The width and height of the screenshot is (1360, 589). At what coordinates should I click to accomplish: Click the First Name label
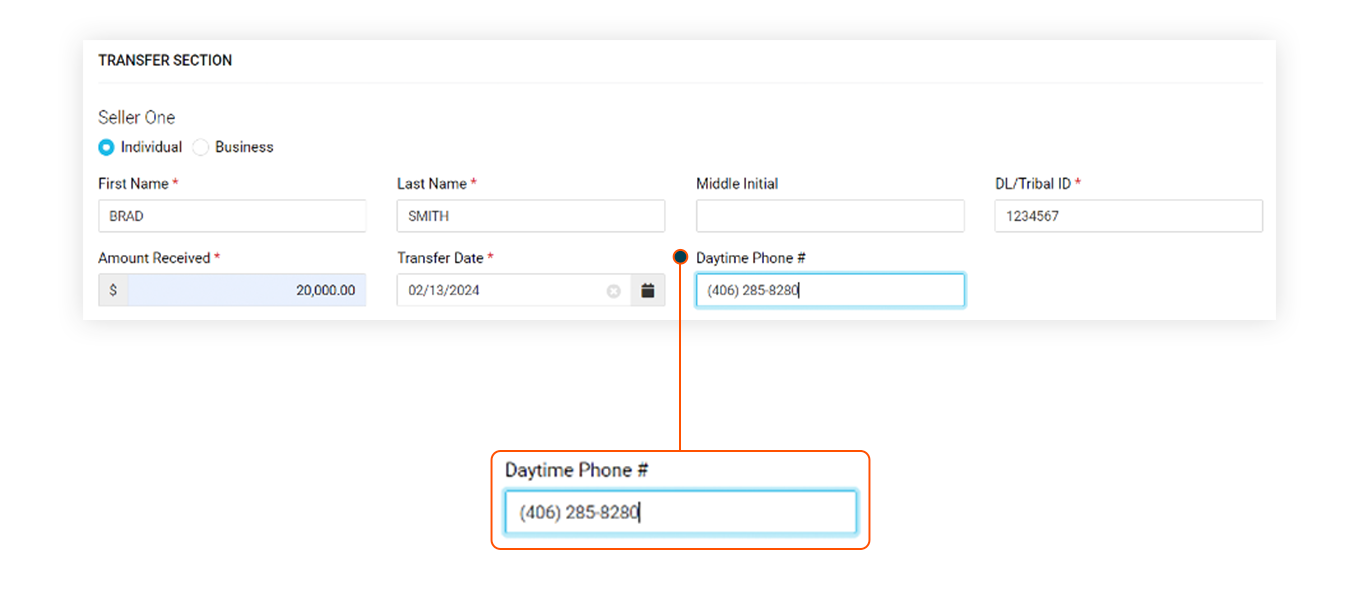pos(133,184)
